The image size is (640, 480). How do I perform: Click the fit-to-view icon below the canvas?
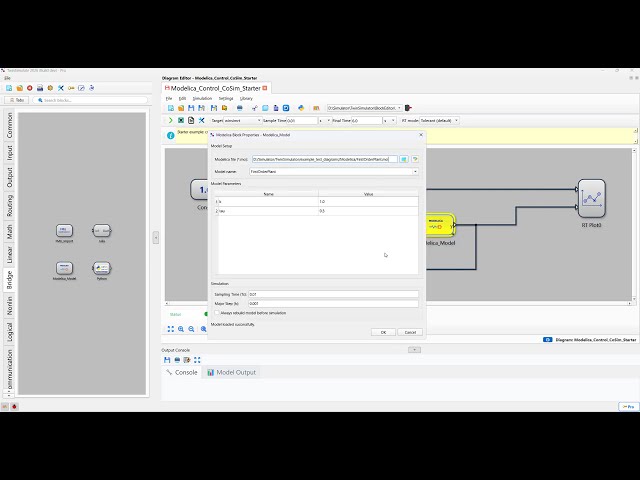coord(171,329)
